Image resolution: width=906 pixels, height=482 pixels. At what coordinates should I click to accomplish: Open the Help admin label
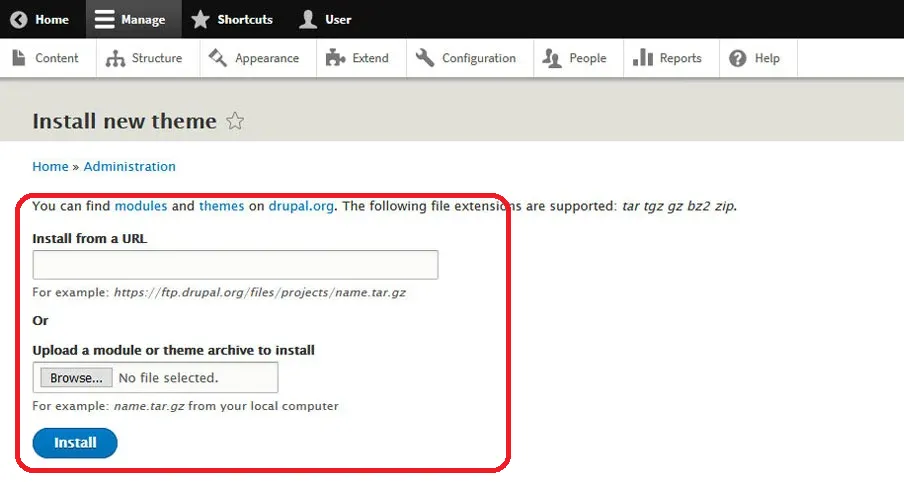(x=767, y=58)
